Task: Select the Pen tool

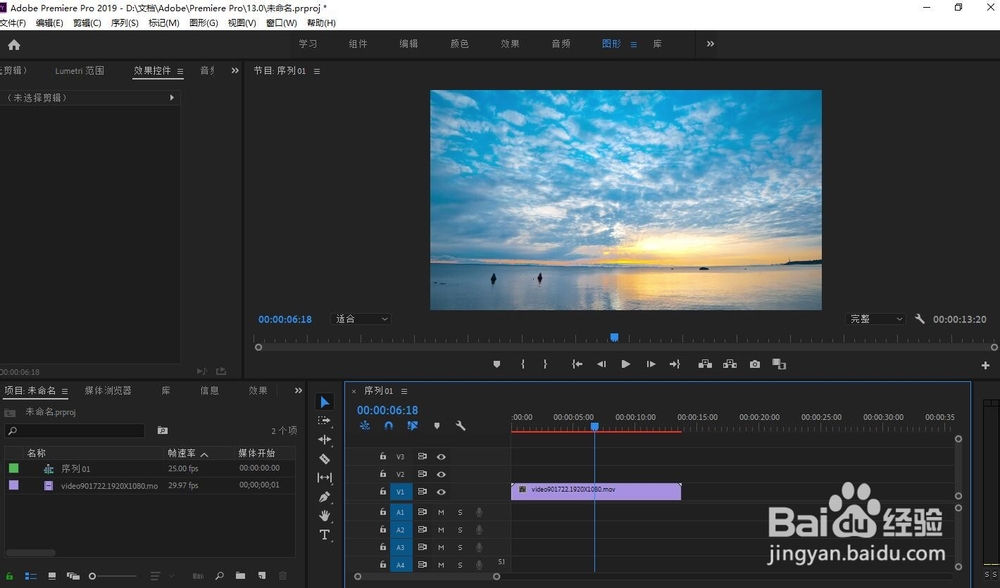Action: click(325, 497)
